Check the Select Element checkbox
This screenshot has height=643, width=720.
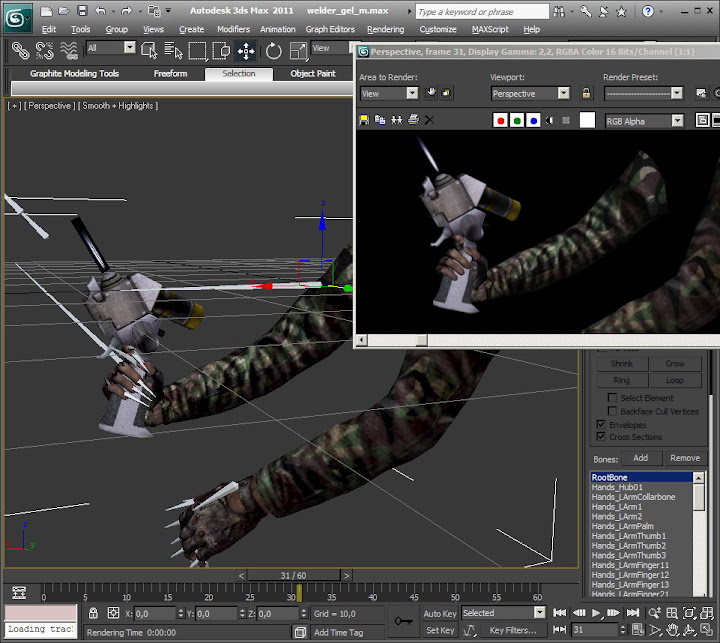pos(612,397)
